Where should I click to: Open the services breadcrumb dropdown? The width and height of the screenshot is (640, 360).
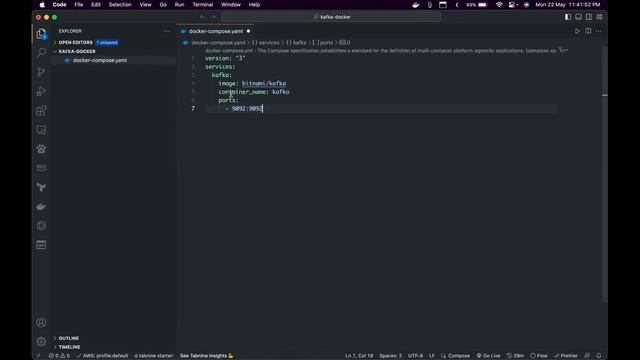[265, 42]
